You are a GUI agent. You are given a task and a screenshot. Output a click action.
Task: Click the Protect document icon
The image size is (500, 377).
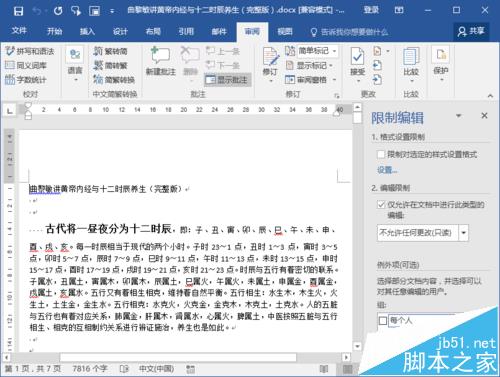[441, 62]
